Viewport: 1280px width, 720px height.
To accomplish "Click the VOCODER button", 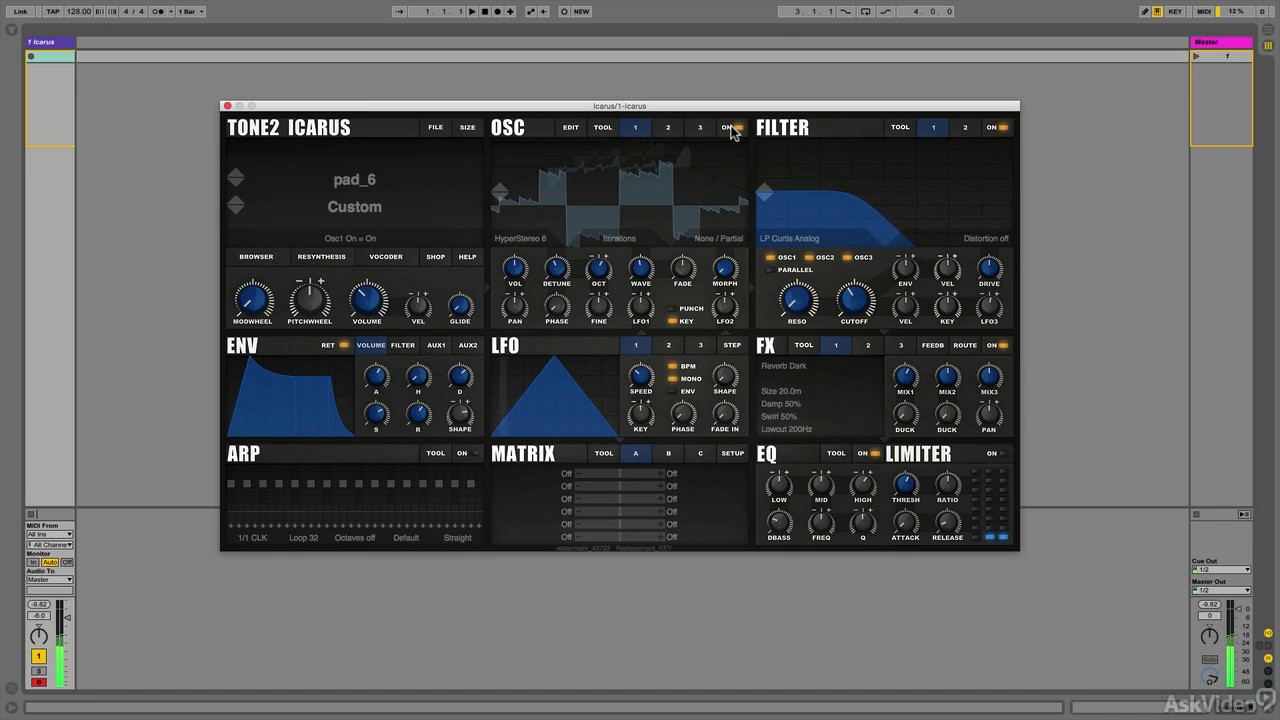I will coord(386,257).
